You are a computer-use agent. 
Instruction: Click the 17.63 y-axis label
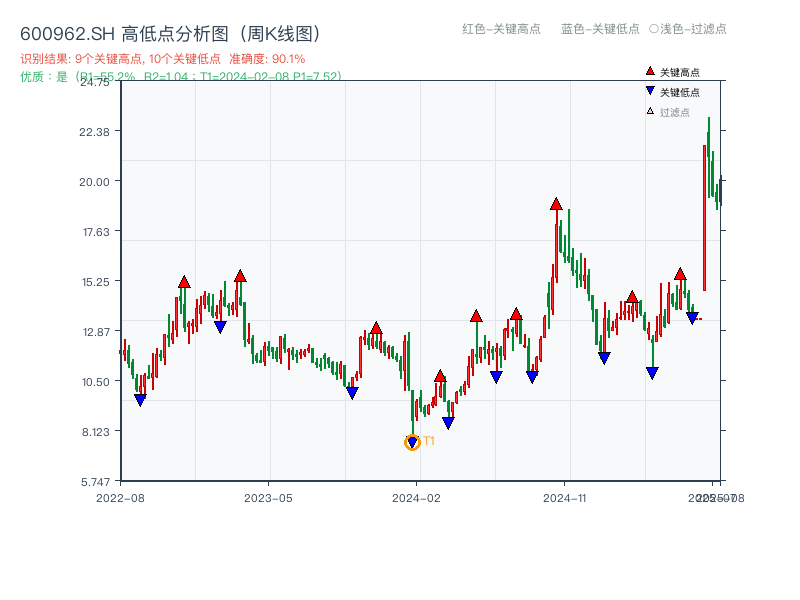(96, 232)
